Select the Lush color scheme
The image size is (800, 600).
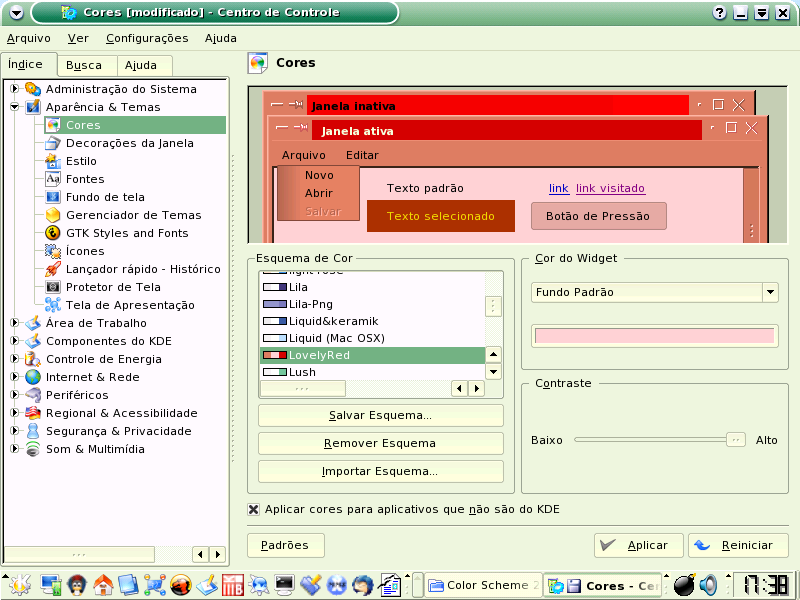[372, 372]
